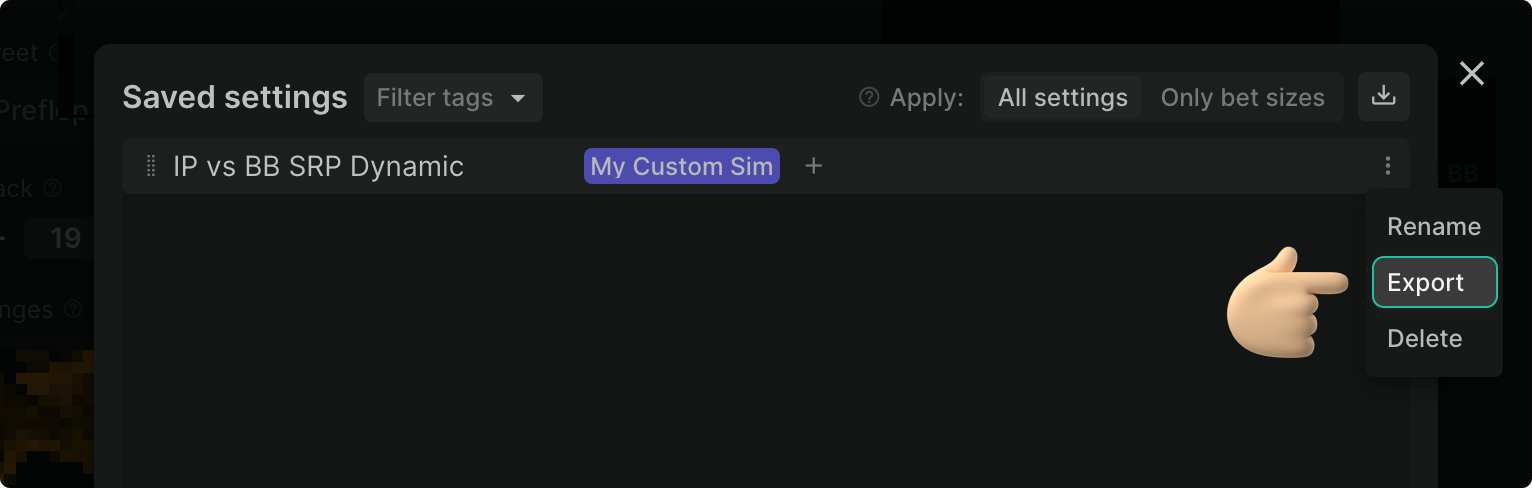Click the help icon beside ranges label
1532x488 pixels.
click(73, 310)
